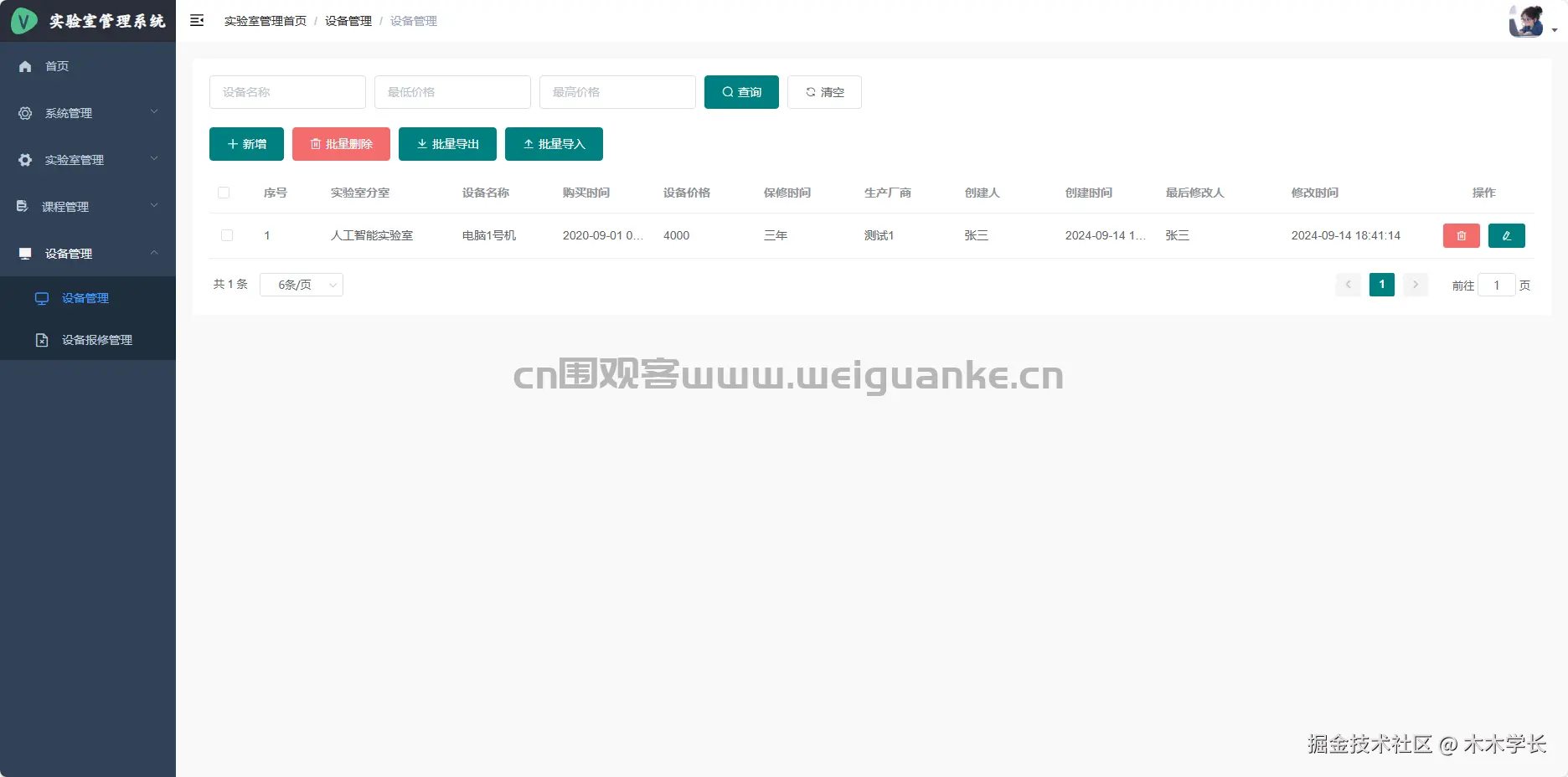The width and height of the screenshot is (1568, 777).
Task: Click the 清空 reset button
Action: (x=824, y=92)
